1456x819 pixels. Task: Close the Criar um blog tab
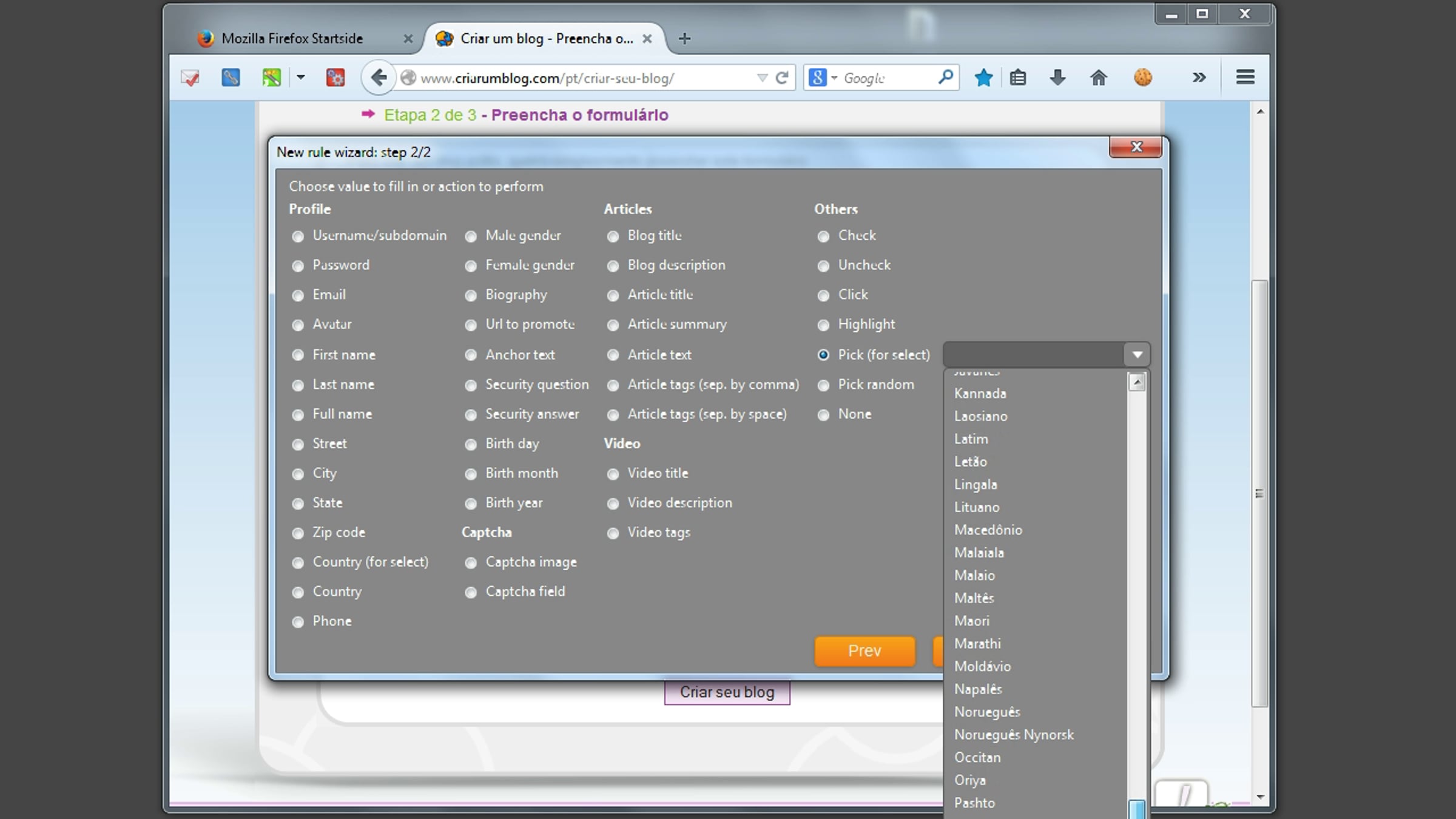point(647,39)
